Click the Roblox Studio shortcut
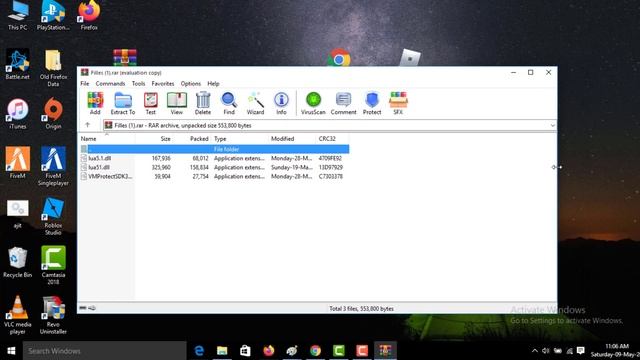This screenshot has width=640, height=360. [53, 216]
